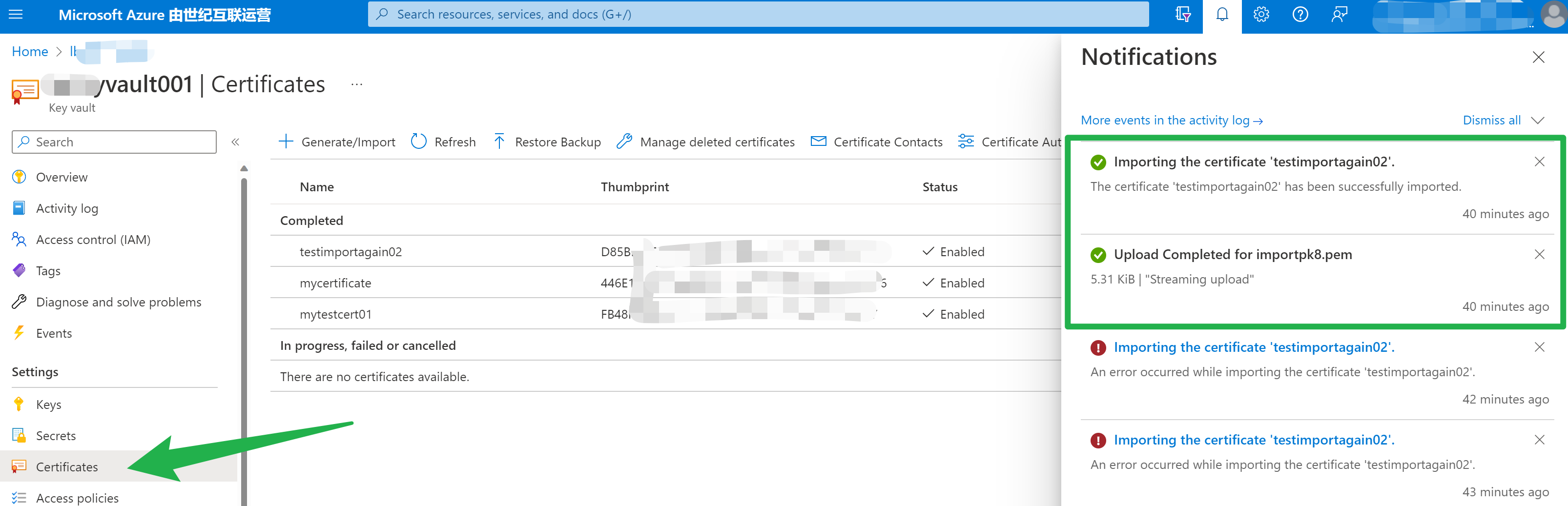
Task: Open the Help question mark icon
Action: (1300, 14)
